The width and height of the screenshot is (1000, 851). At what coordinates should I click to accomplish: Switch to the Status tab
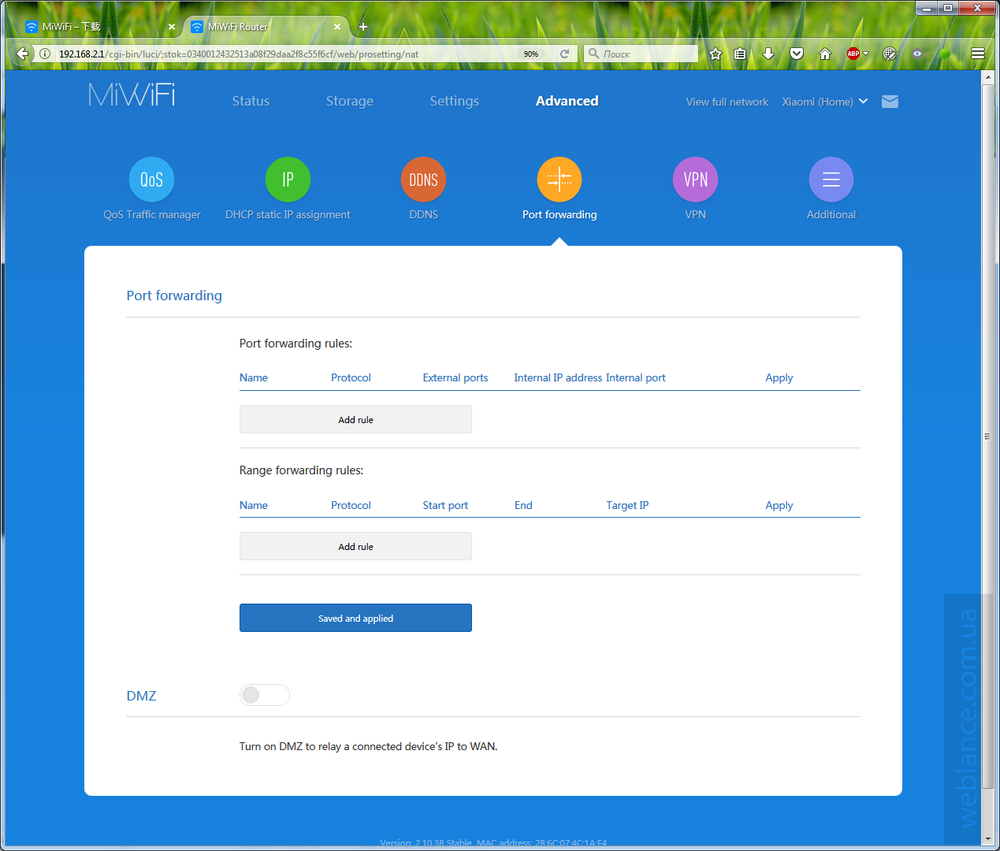pos(251,101)
